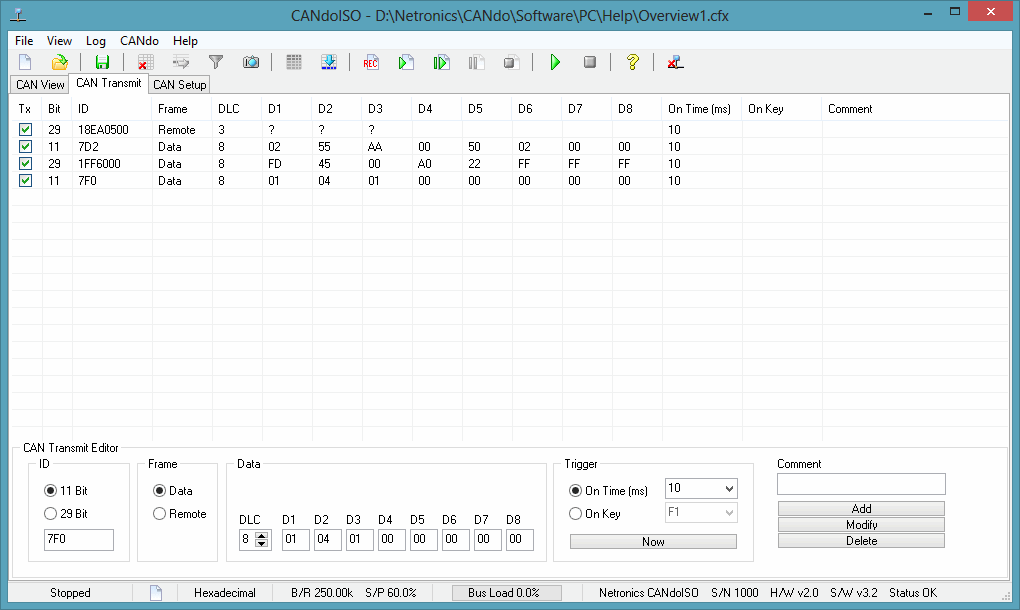This screenshot has width=1020, height=610.
Task: Open the On Key F1 dropdown
Action: (x=729, y=513)
